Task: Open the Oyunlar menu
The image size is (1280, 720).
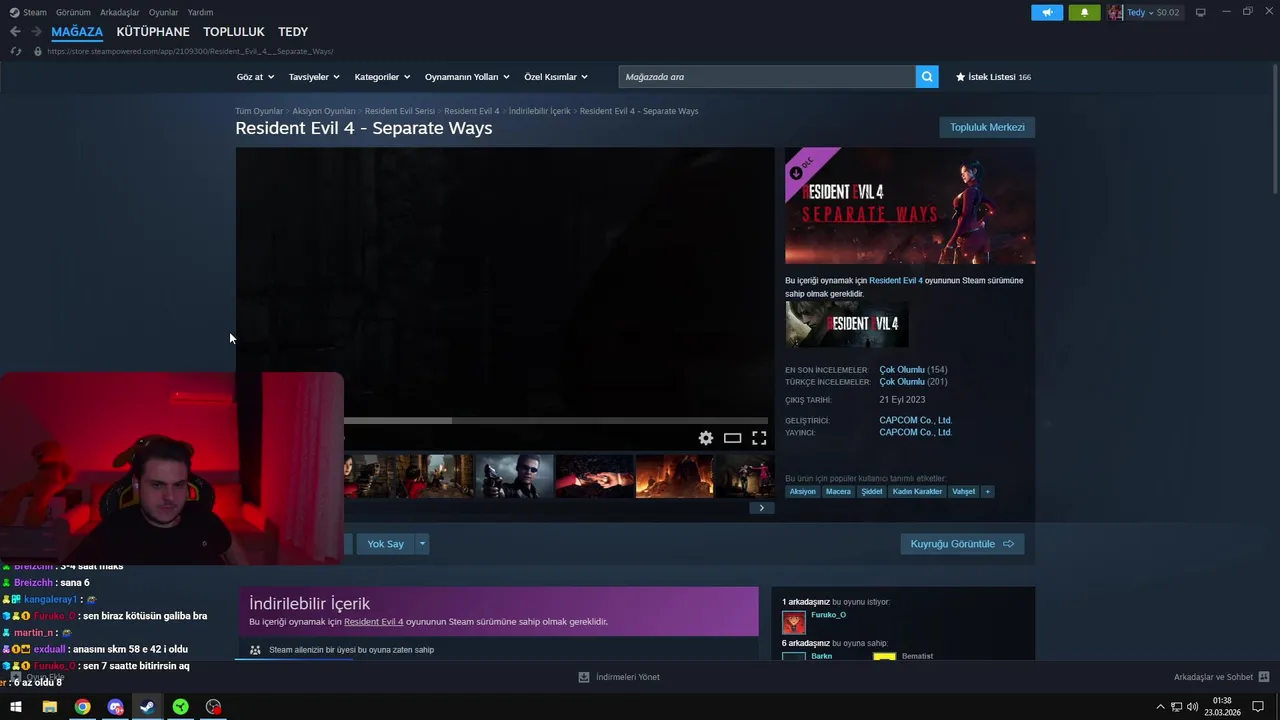Action: pyautogui.click(x=163, y=12)
